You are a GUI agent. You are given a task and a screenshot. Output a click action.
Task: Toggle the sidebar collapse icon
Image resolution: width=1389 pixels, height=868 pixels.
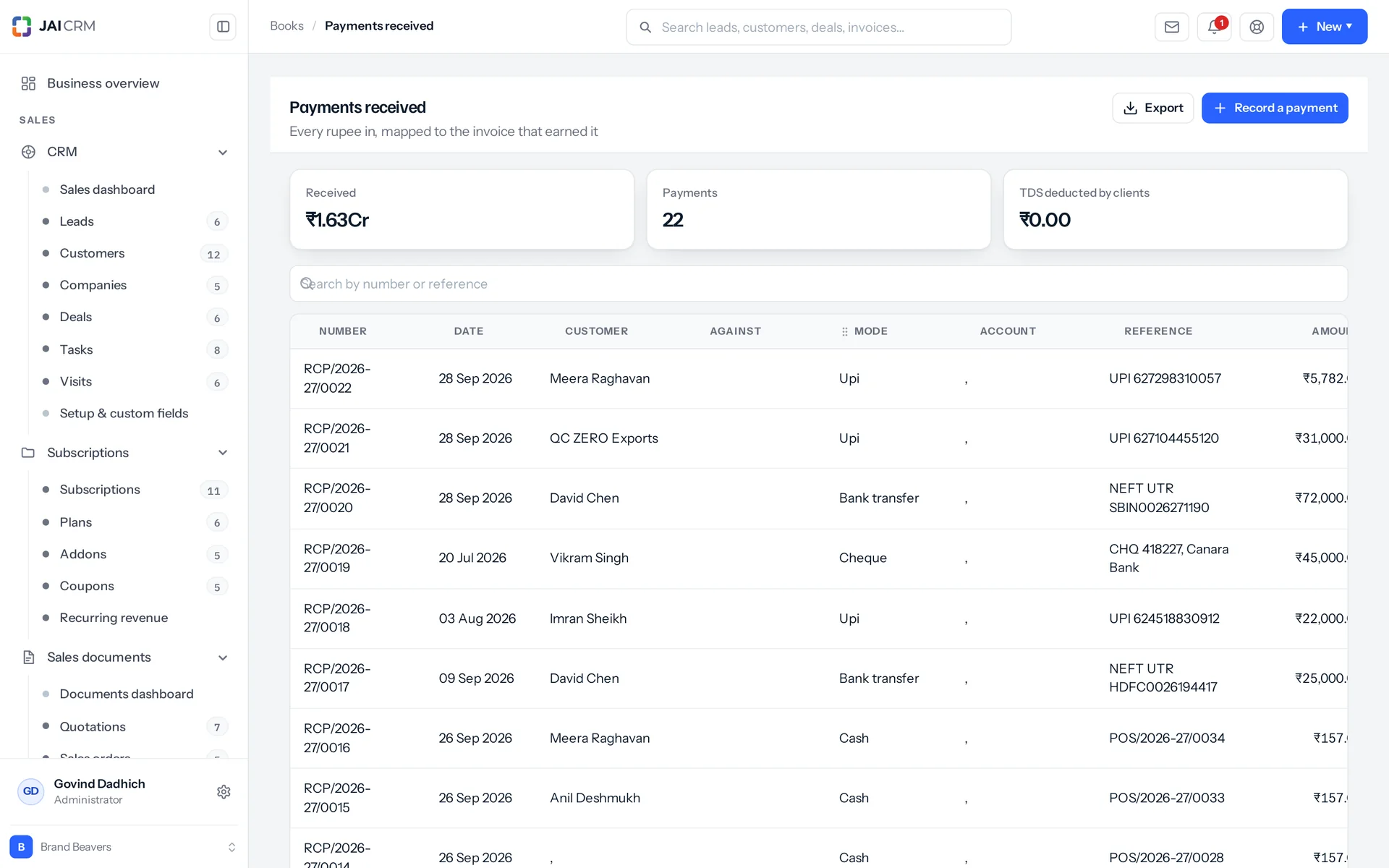coord(223,27)
